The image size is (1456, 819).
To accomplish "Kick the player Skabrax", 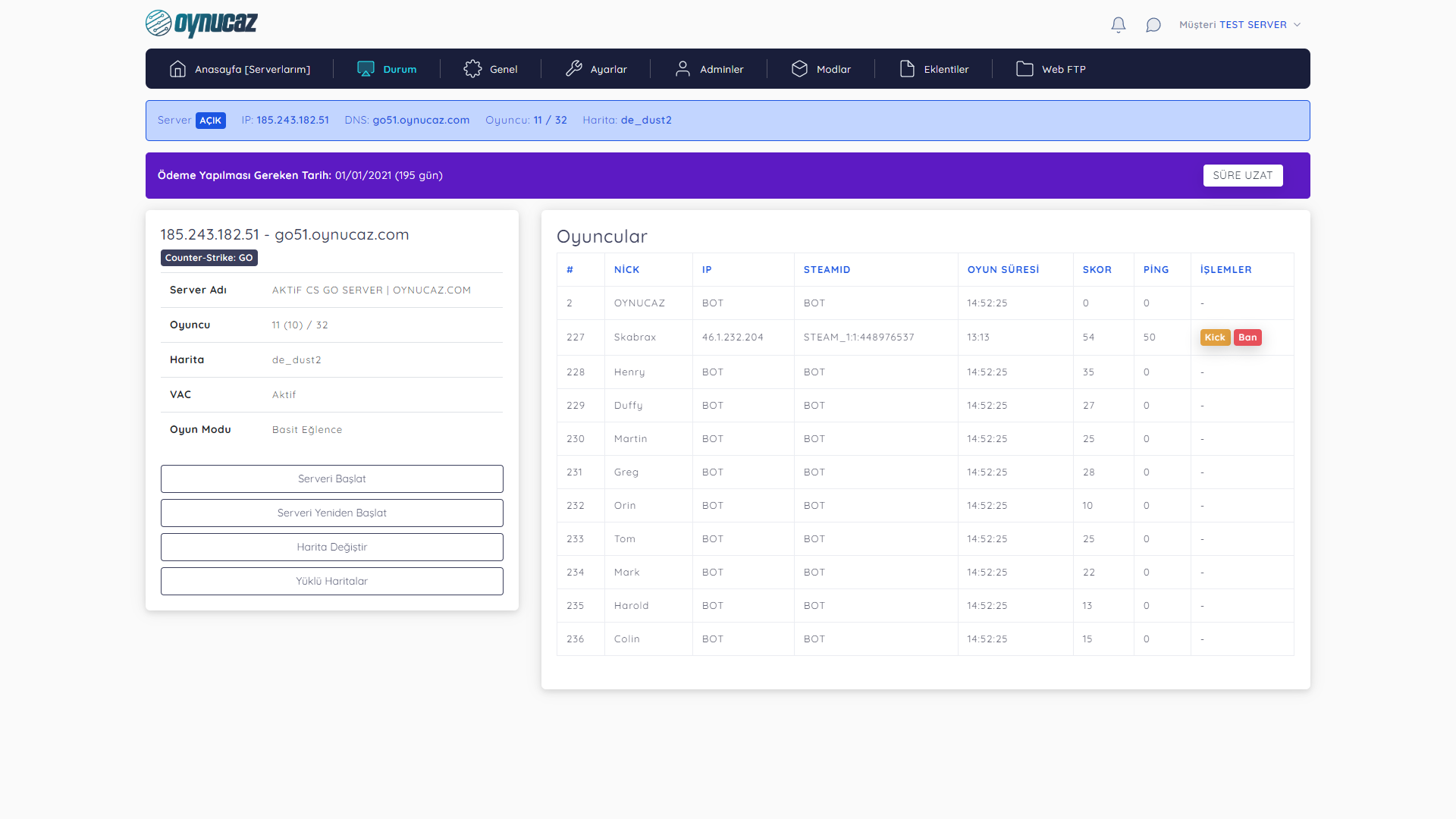I will pos(1215,337).
